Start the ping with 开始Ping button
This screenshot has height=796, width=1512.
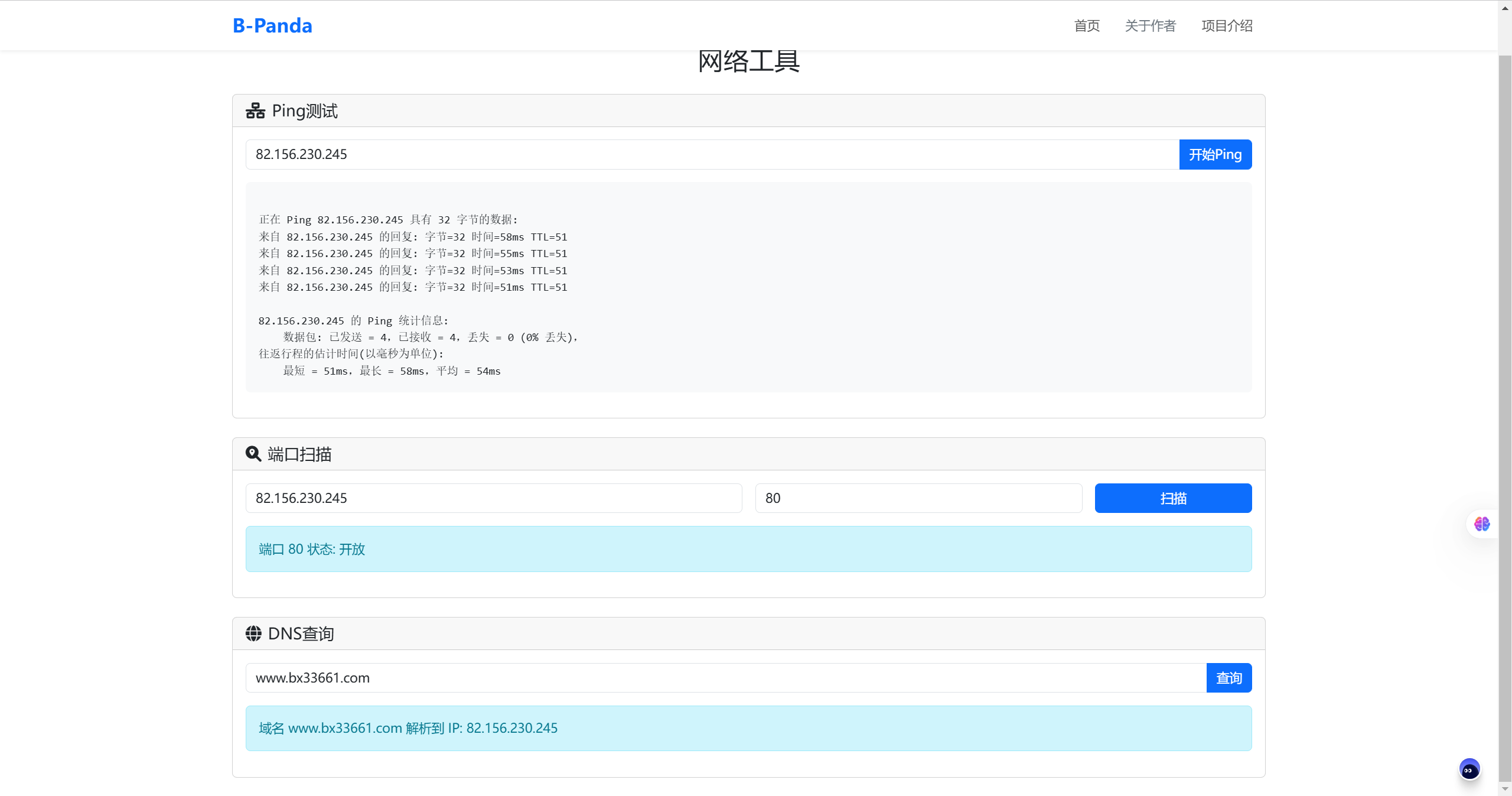click(1216, 154)
